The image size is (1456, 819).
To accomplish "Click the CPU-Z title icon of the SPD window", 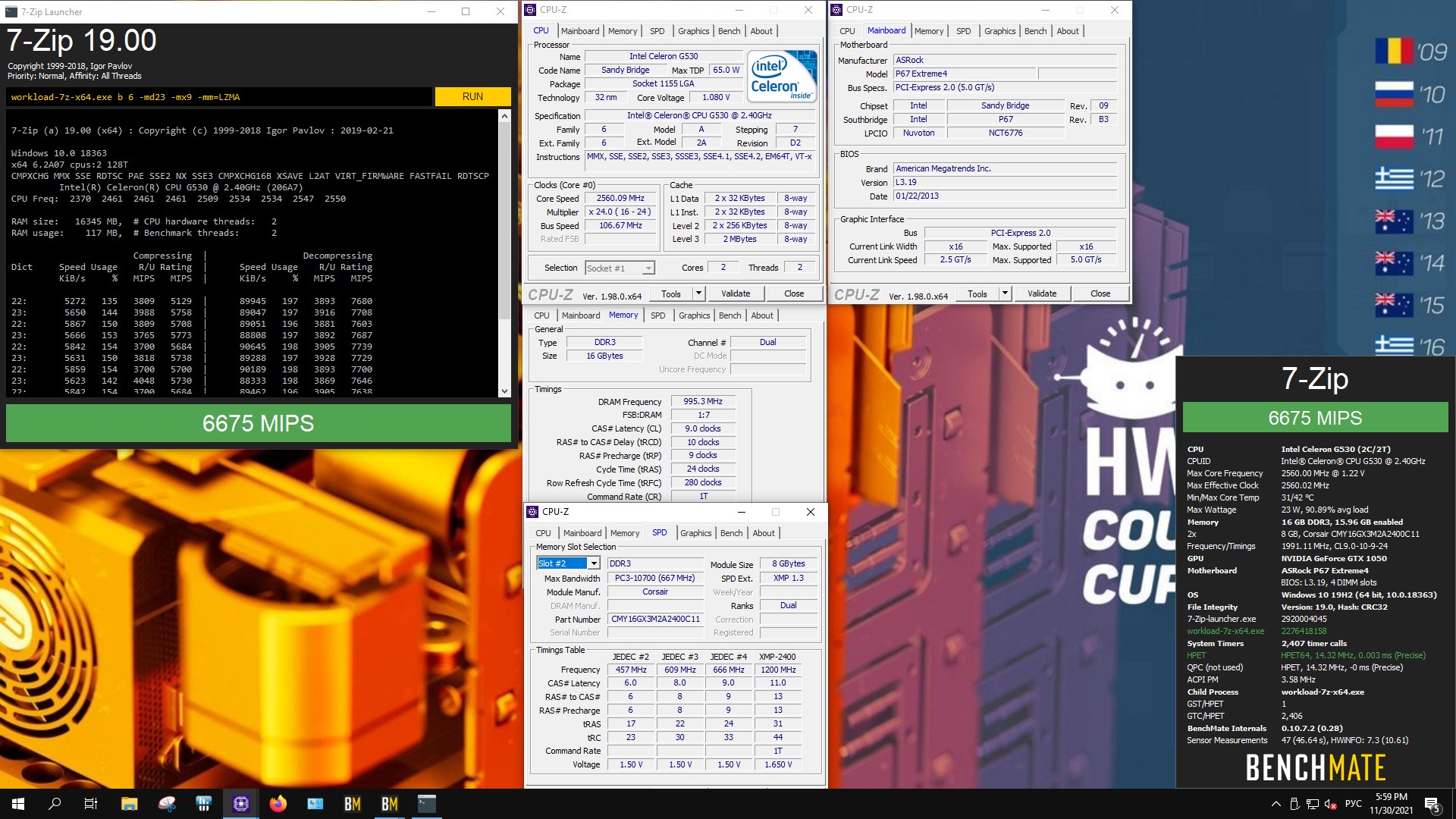I will [532, 512].
